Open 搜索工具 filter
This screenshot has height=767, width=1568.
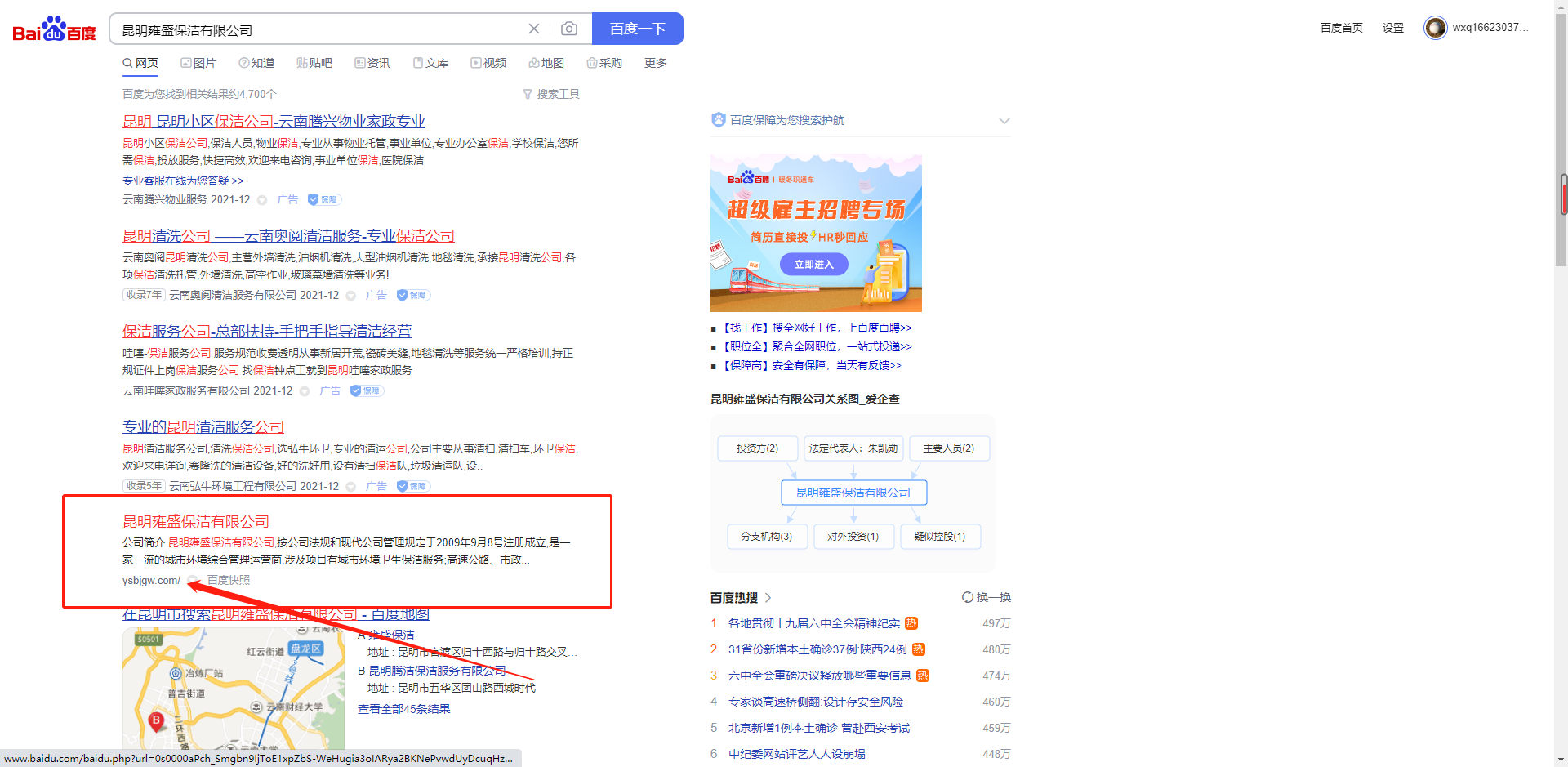point(551,94)
